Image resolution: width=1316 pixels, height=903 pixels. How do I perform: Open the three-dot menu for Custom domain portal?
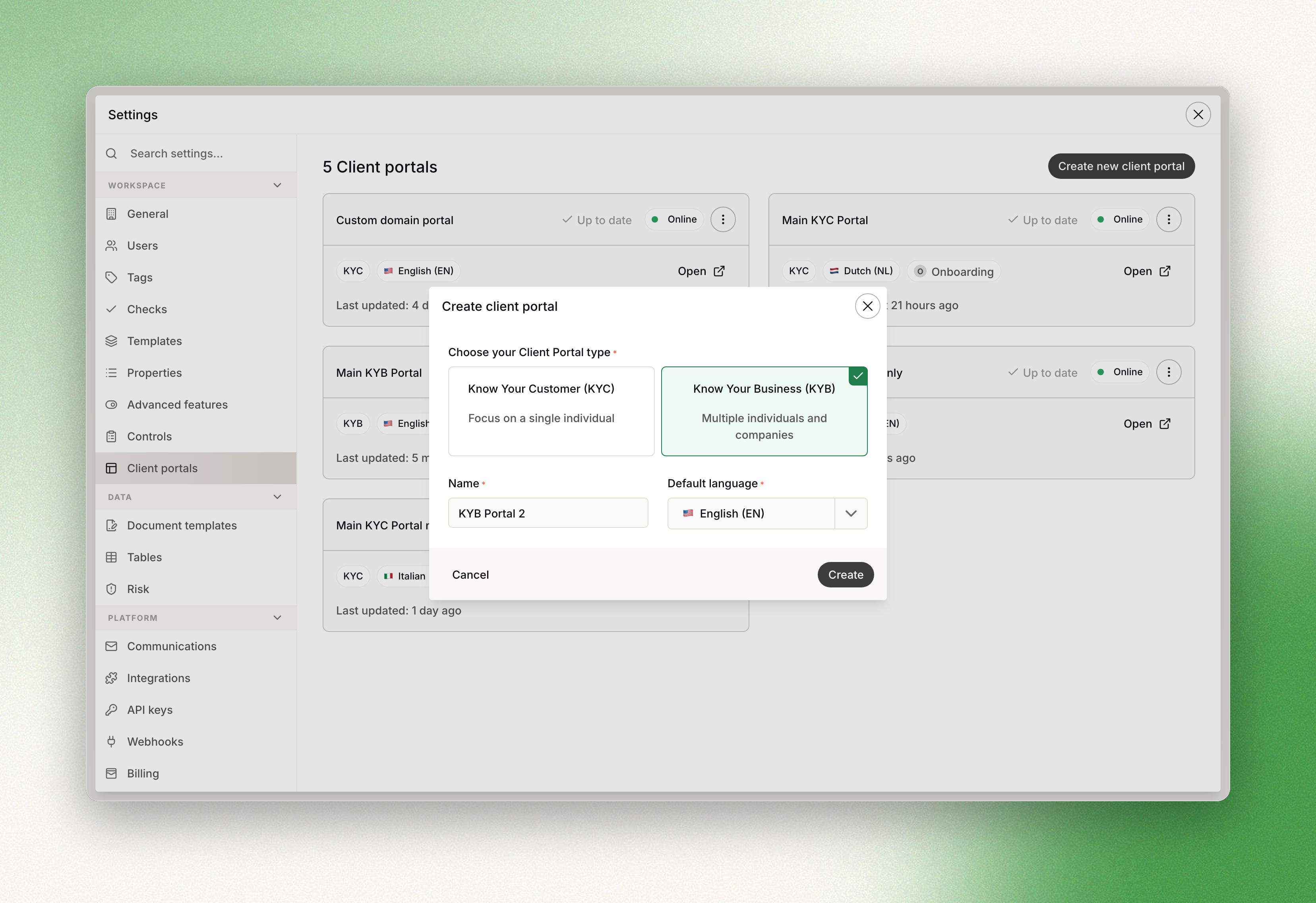pos(722,220)
